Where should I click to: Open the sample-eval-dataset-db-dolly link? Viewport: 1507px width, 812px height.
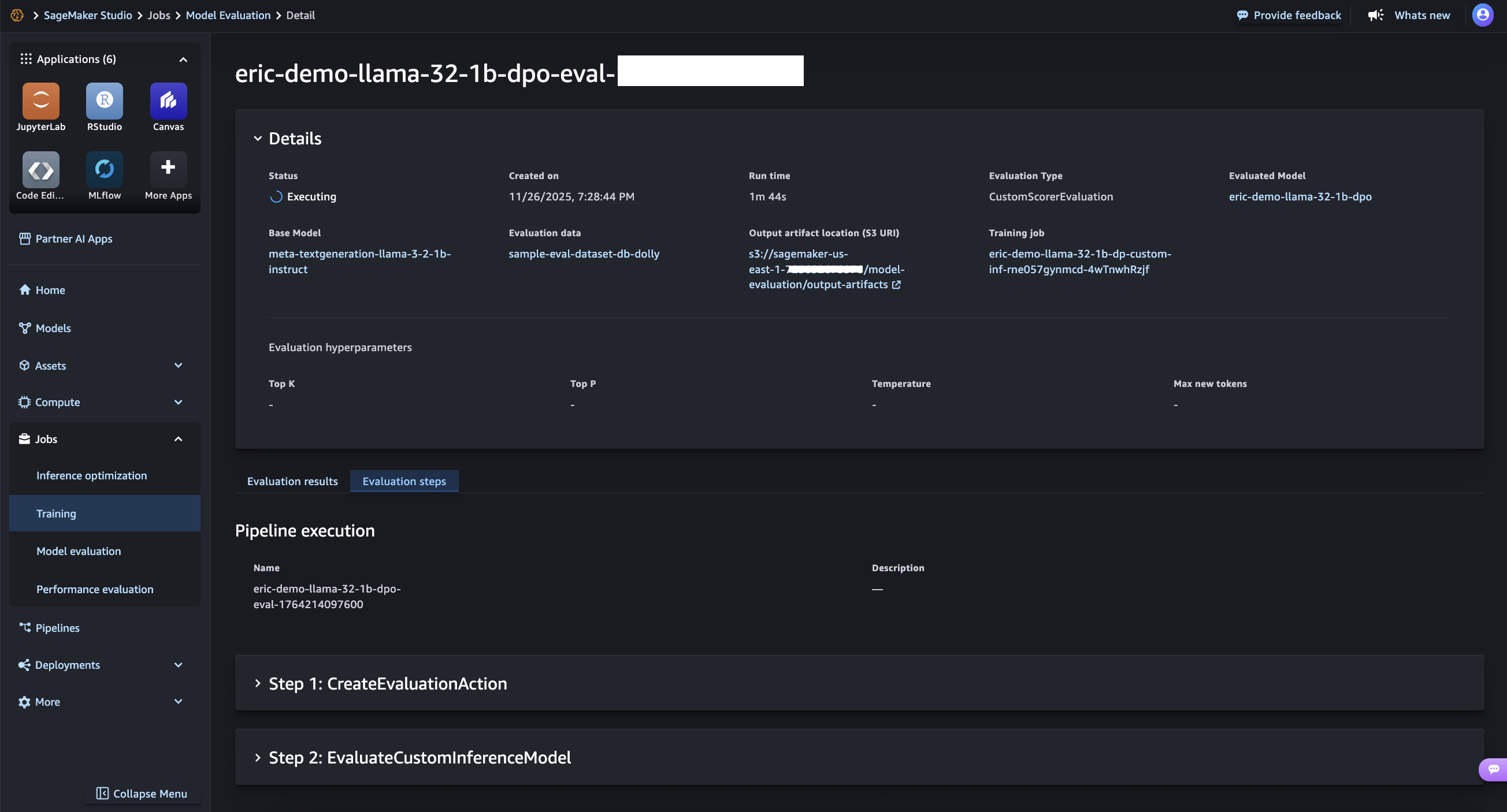click(584, 254)
